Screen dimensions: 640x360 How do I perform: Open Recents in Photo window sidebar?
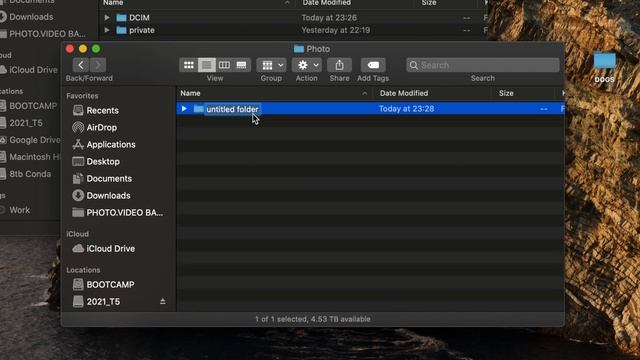pyautogui.click(x=102, y=111)
